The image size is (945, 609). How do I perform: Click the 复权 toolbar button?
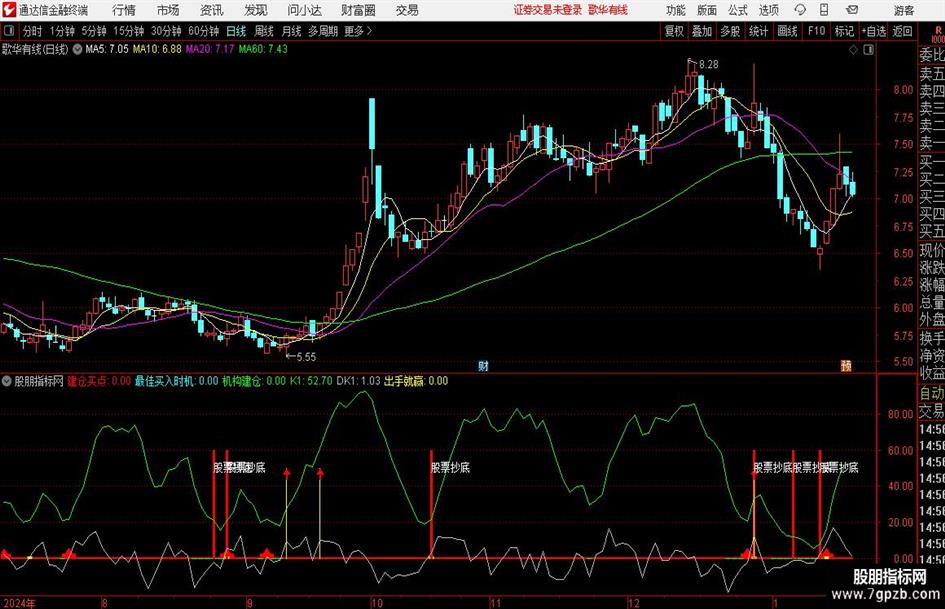click(674, 31)
